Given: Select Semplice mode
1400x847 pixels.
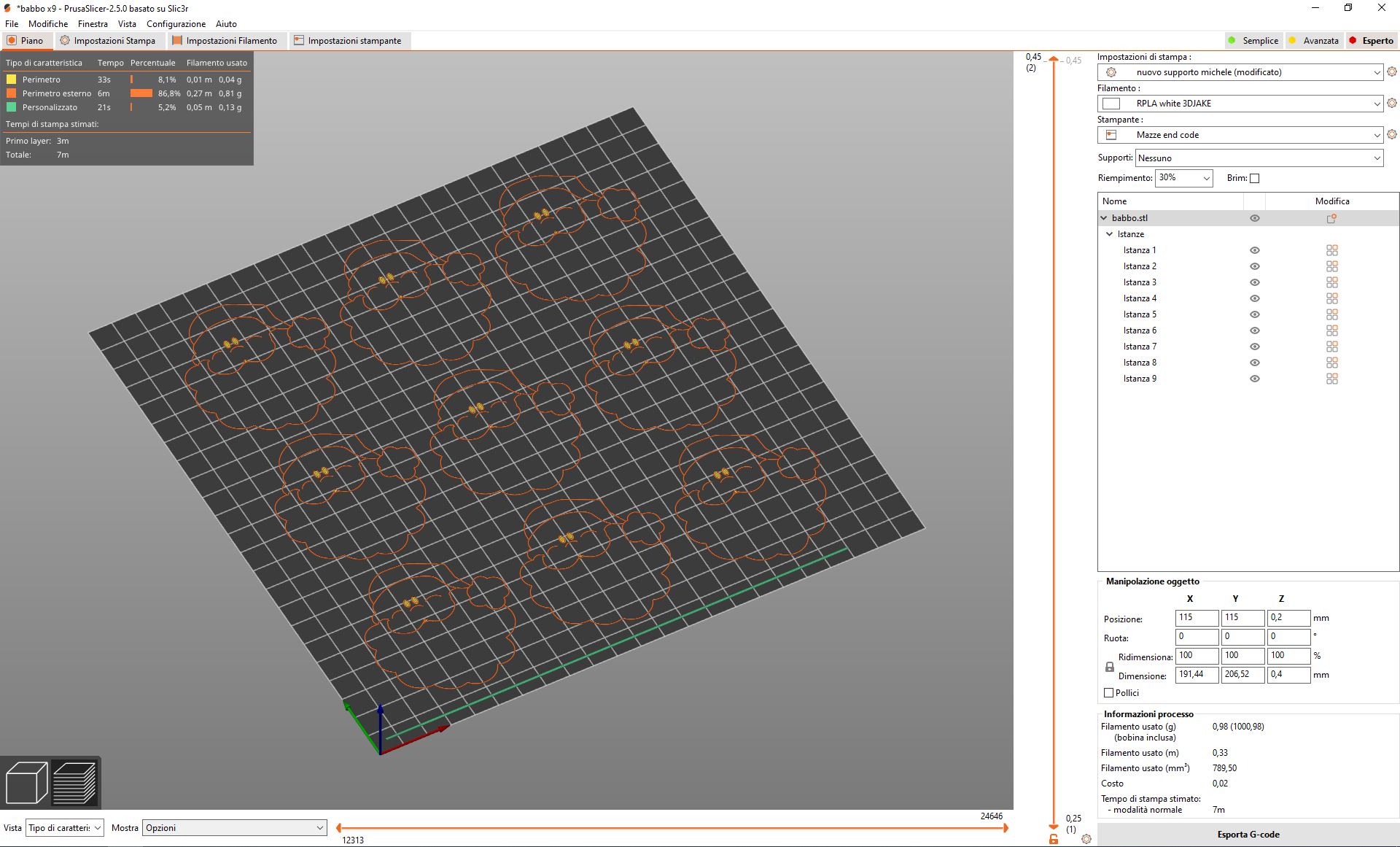Looking at the screenshot, I should click(1253, 41).
